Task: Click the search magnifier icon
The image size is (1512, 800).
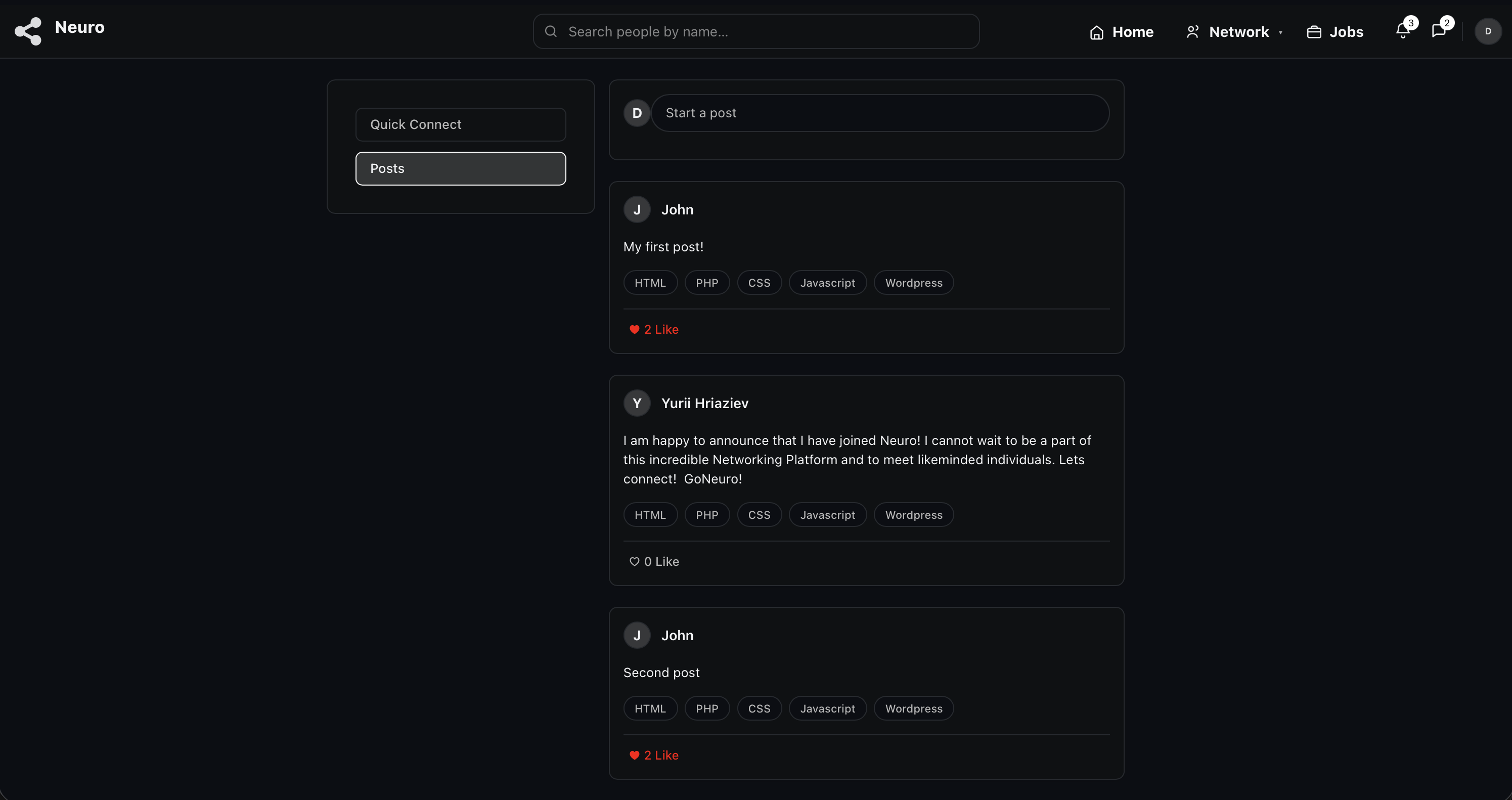Action: (551, 31)
